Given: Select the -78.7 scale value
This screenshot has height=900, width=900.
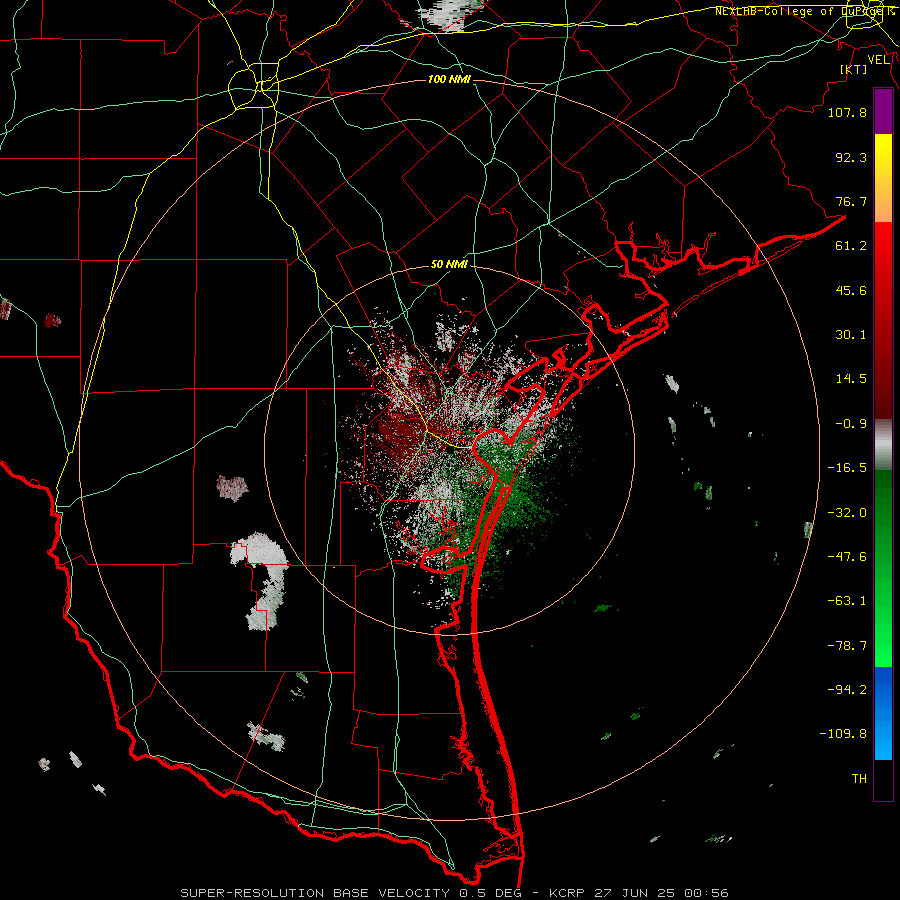Looking at the screenshot, I should tap(847, 646).
